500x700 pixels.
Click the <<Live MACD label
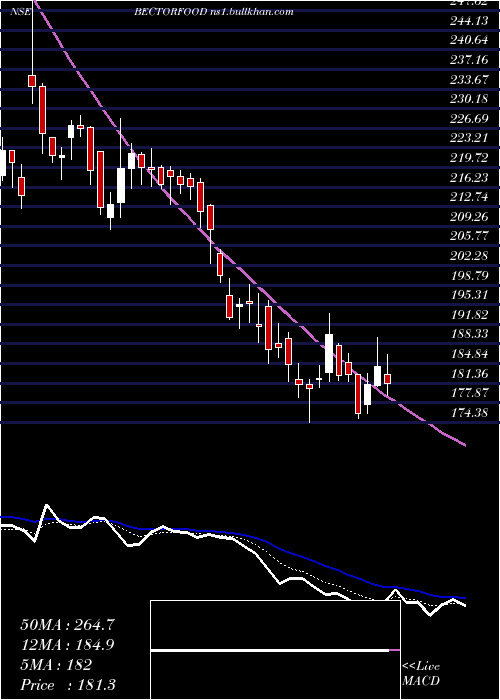(421, 674)
